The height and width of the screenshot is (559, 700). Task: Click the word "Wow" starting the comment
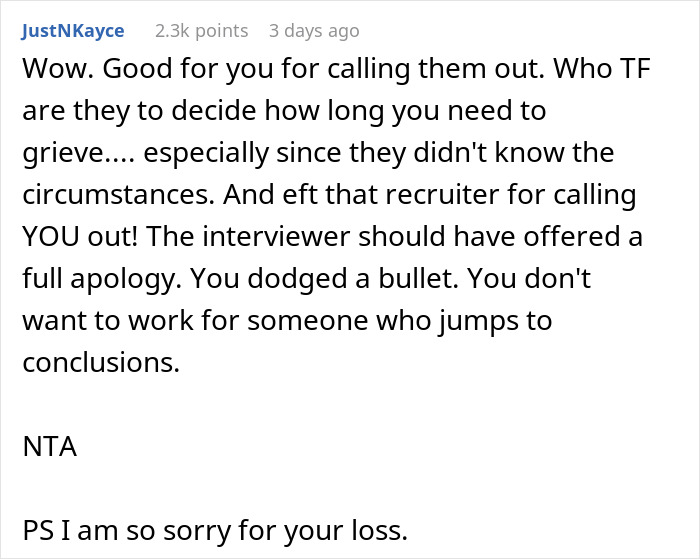(50, 70)
